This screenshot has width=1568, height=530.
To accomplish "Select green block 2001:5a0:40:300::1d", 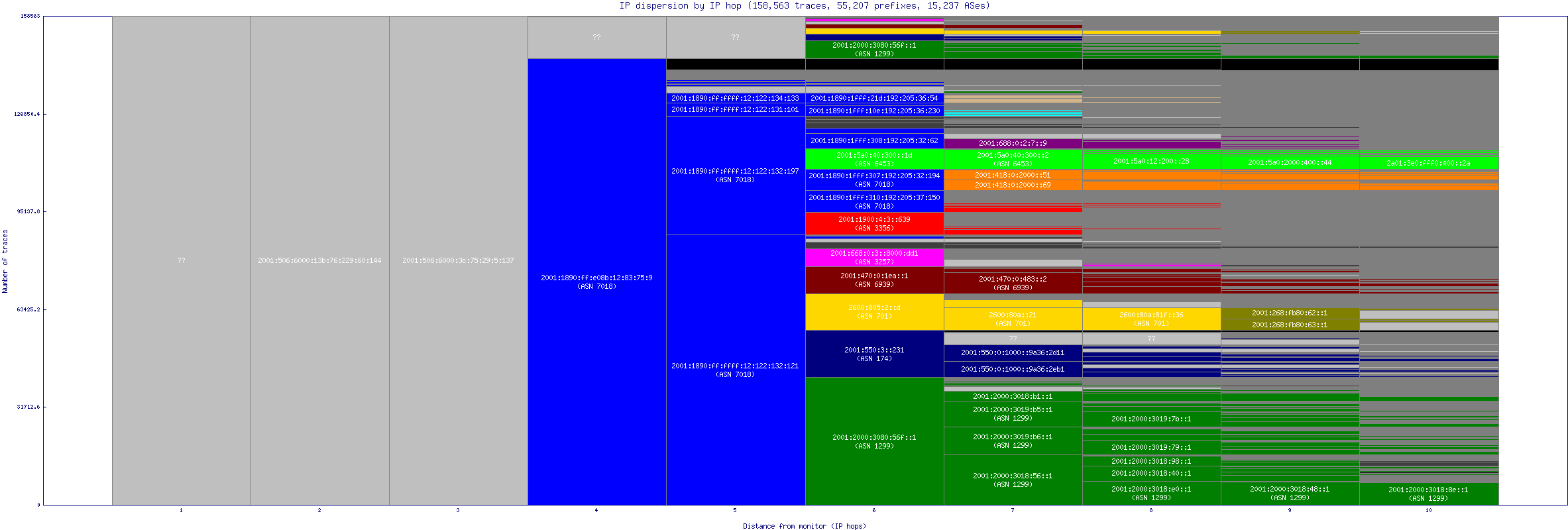I will tap(874, 159).
